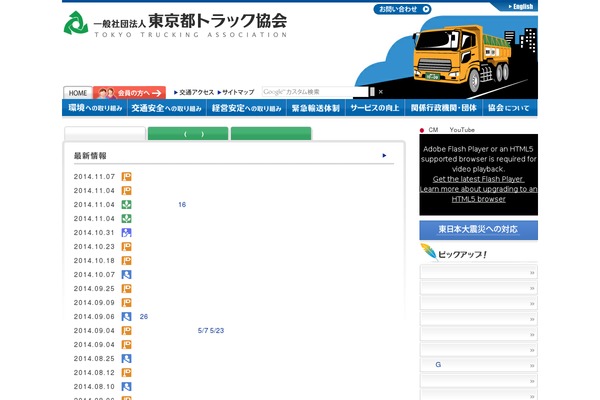Click the date text 2014.10.07
Viewport: 600px width, 400px height.
tap(94, 274)
